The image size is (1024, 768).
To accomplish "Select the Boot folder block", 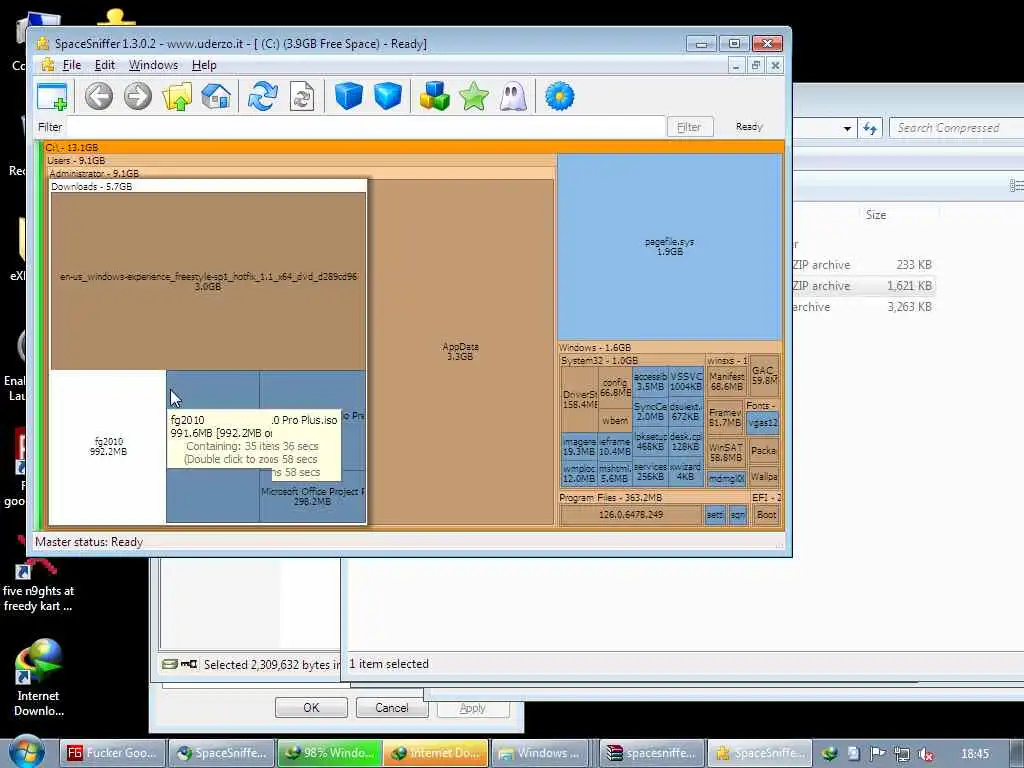I will (766, 515).
